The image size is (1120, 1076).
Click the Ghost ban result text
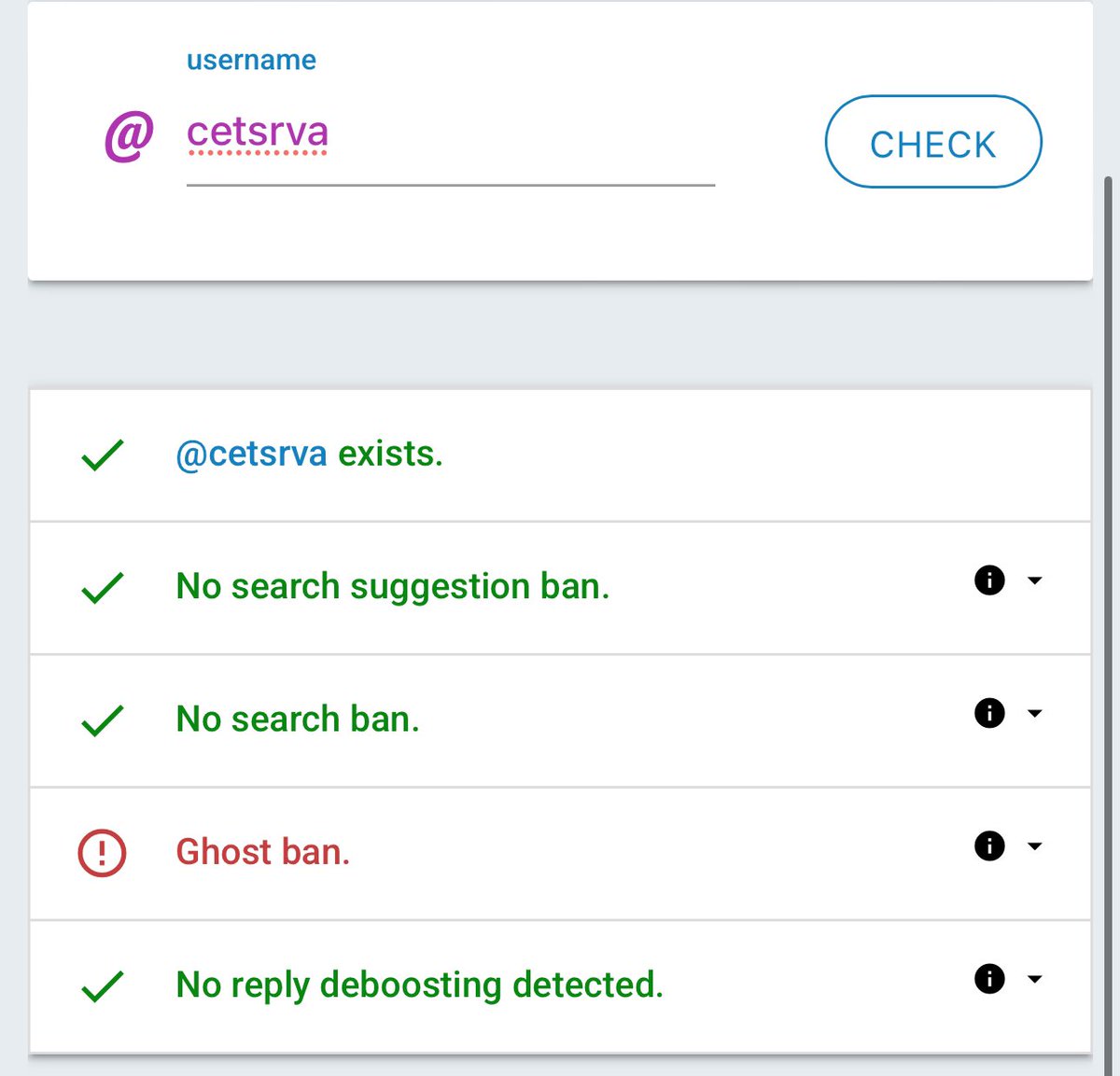coord(263,852)
